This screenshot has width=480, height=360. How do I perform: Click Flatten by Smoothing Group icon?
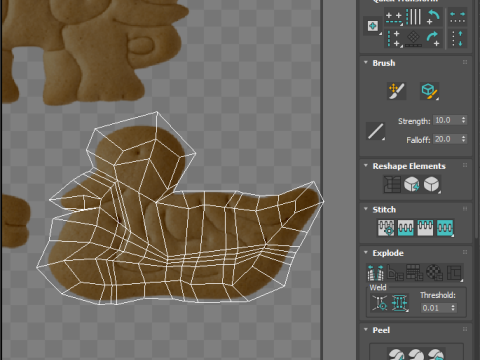pos(415,273)
